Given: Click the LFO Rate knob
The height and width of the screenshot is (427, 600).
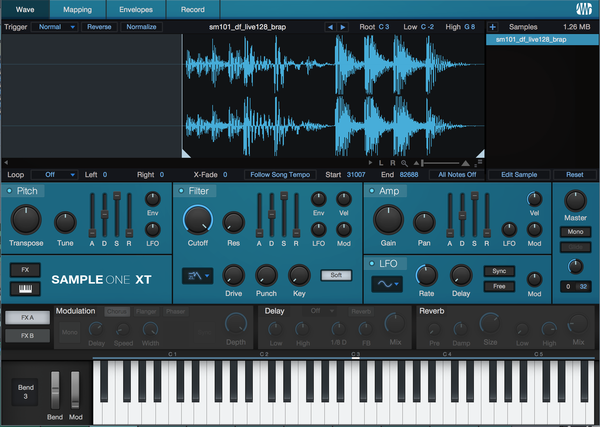Looking at the screenshot, I should pyautogui.click(x=426, y=275).
